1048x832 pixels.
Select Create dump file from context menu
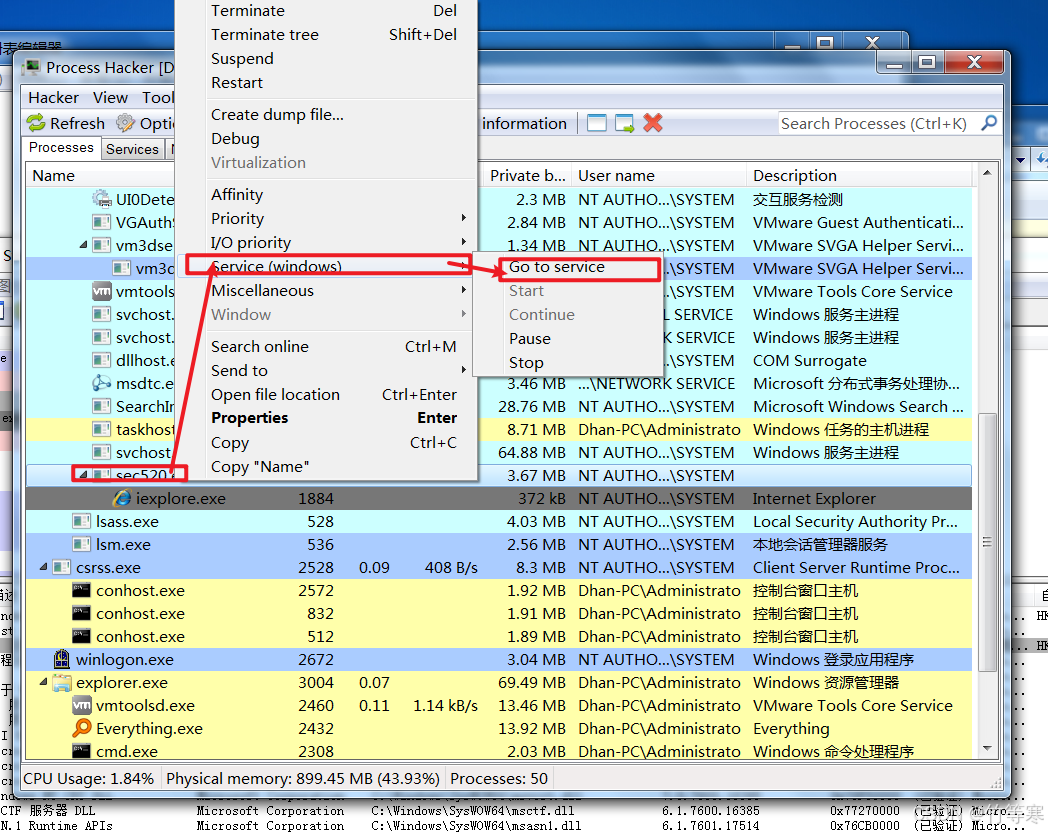click(x=277, y=114)
